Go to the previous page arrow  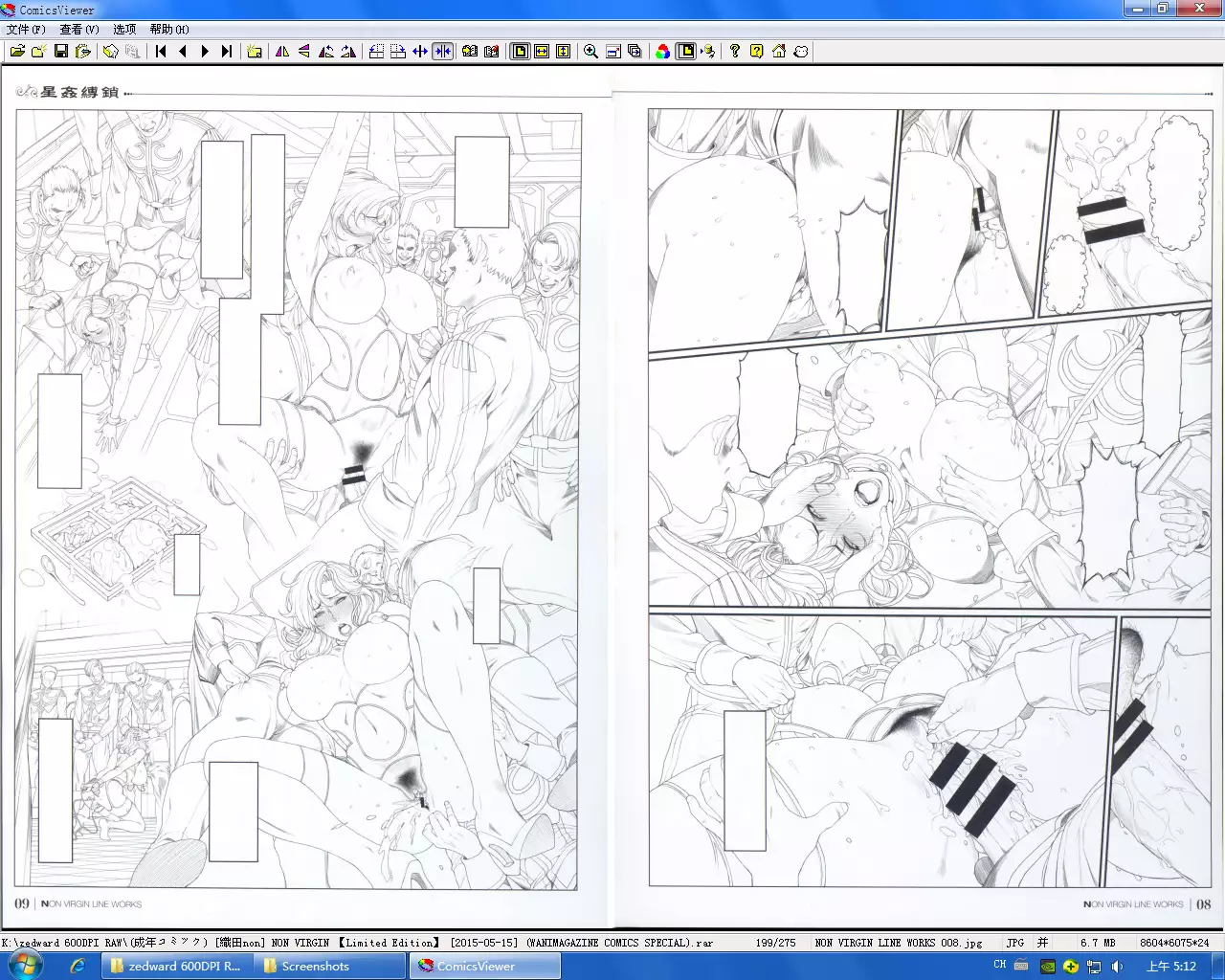click(183, 52)
